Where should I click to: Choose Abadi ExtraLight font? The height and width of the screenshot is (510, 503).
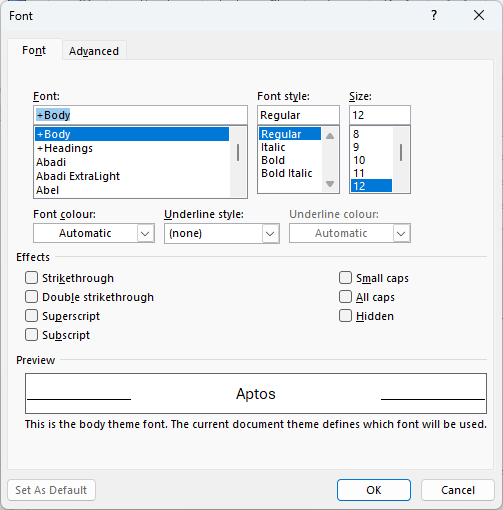click(132, 176)
